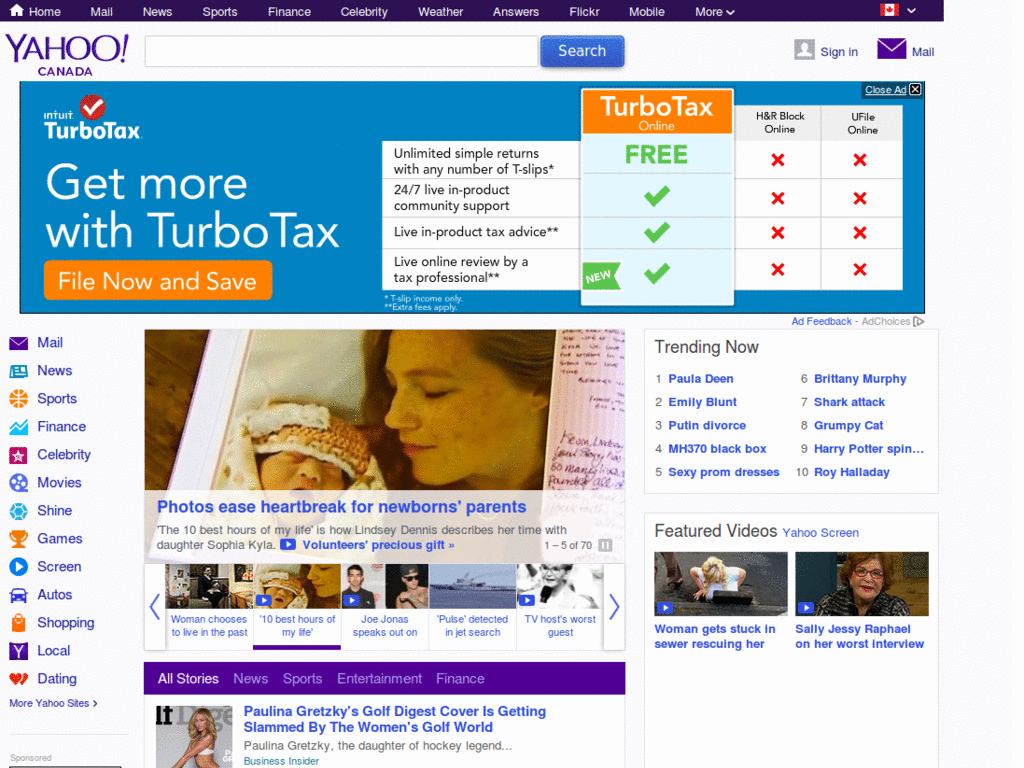
Task: Click File Now and Save button
Action: click(157, 280)
